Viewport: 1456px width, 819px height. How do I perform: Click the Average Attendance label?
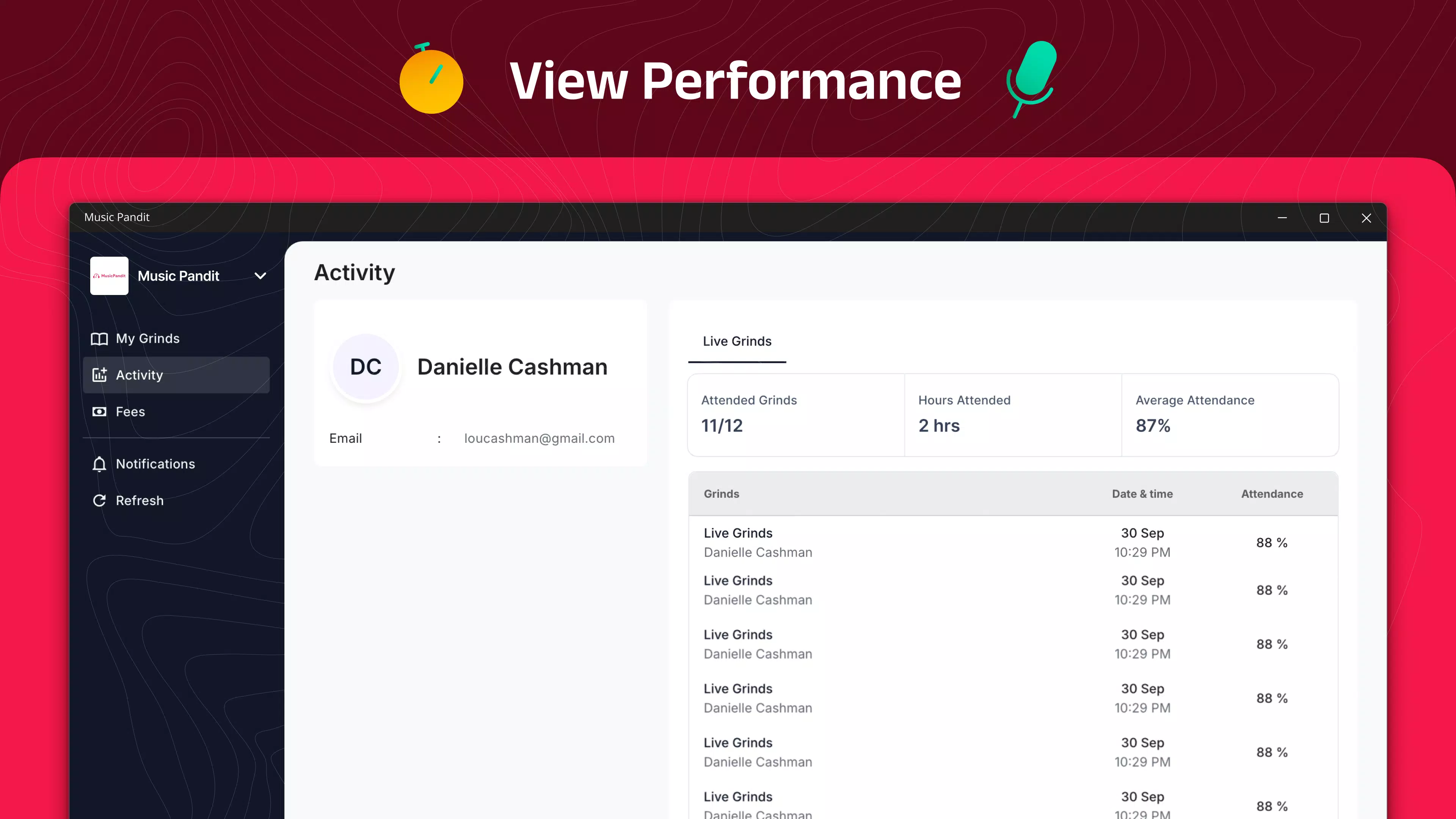[x=1195, y=400]
